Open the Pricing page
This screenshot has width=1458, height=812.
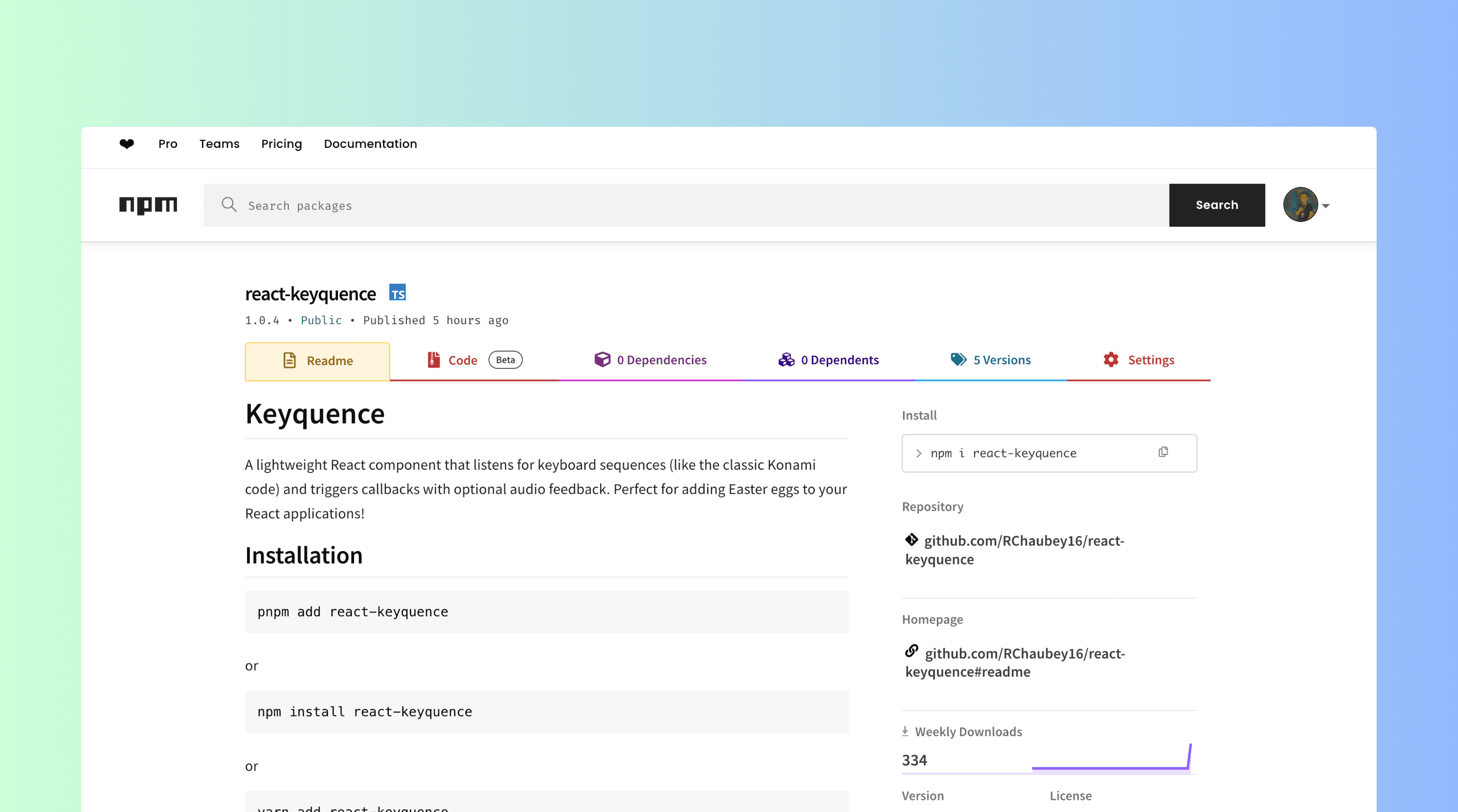[281, 144]
